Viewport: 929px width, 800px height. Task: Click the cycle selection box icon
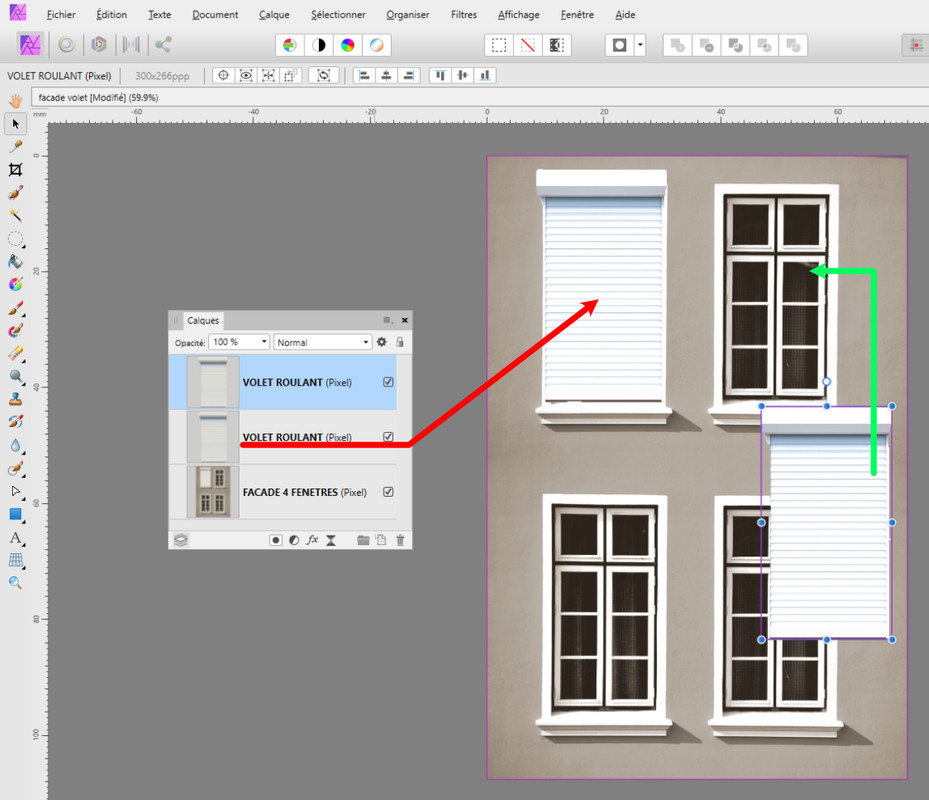(x=323, y=75)
